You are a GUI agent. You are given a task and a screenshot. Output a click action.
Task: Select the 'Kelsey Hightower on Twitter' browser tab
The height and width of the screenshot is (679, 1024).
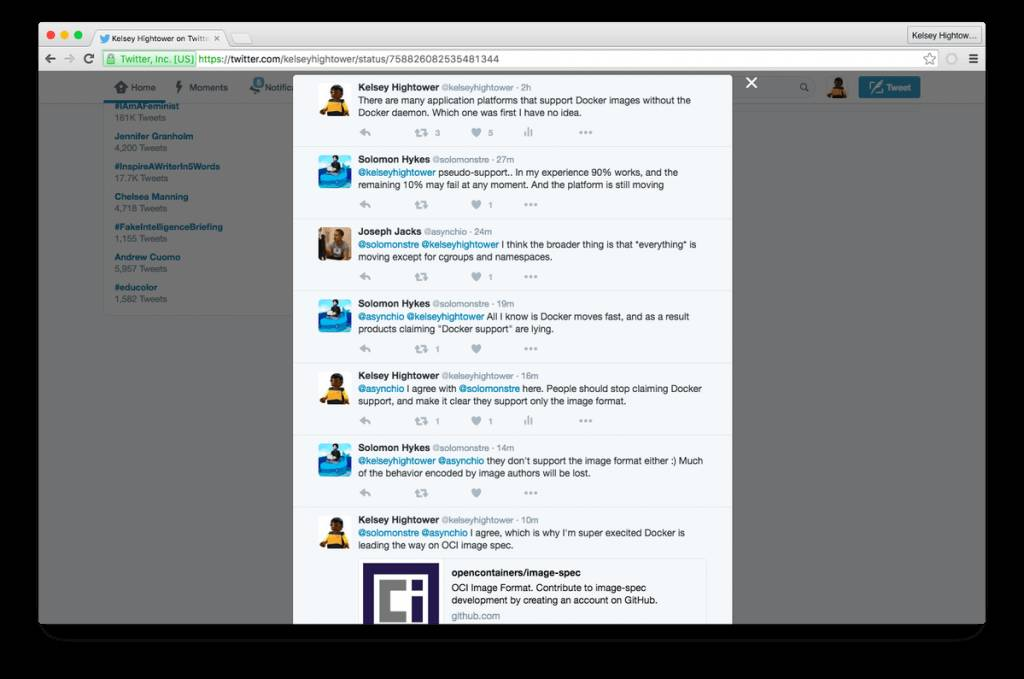click(x=159, y=39)
